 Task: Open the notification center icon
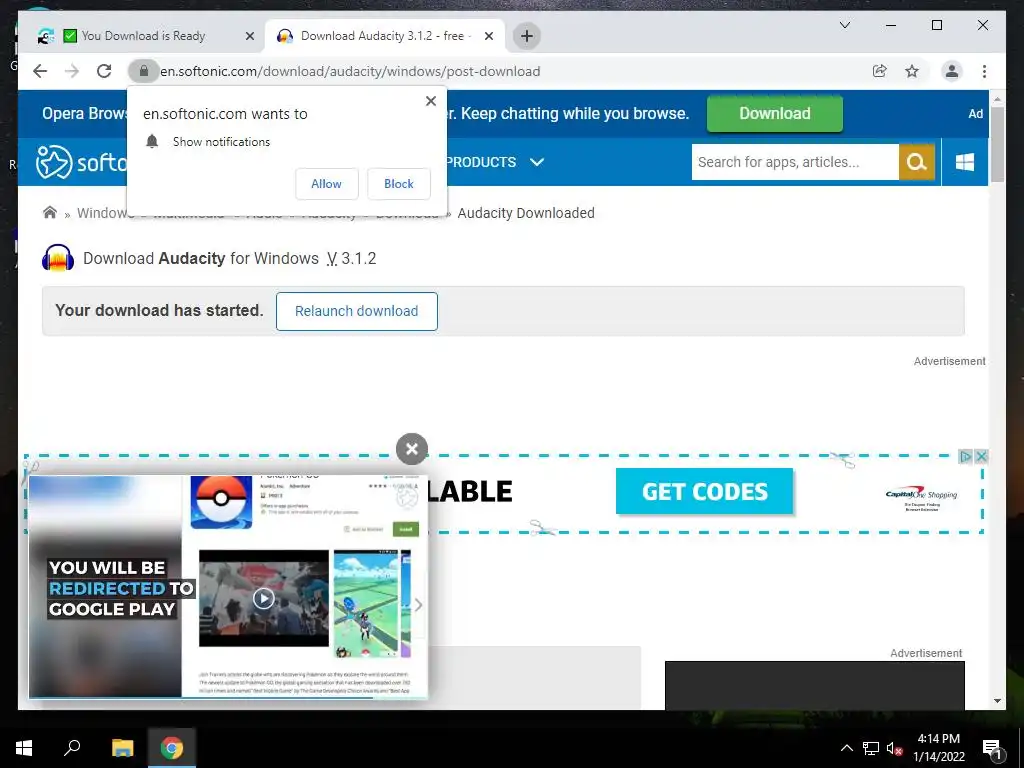tap(991, 748)
